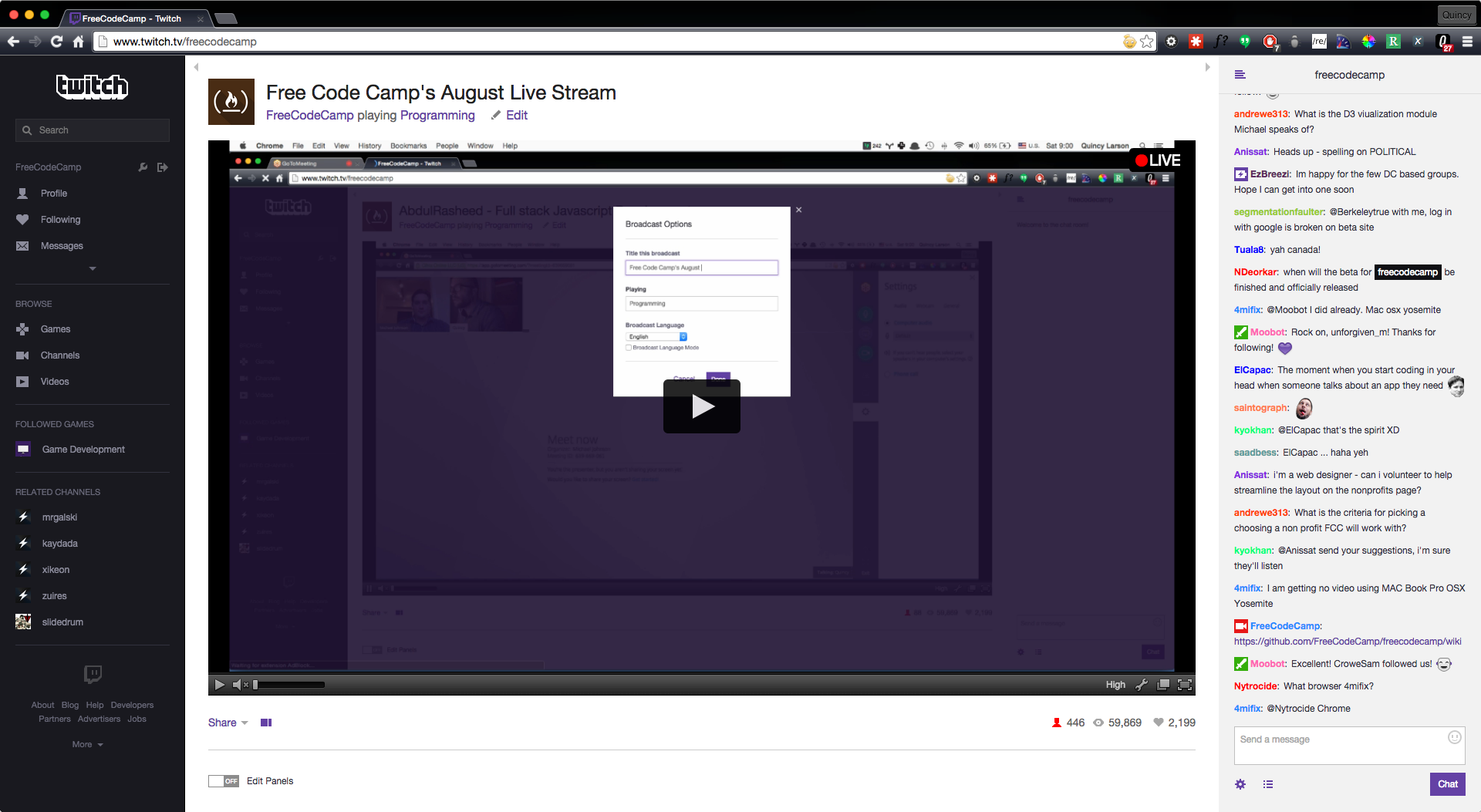Click the address bar URL
Viewport: 1481px width, 812px height.
[185, 42]
